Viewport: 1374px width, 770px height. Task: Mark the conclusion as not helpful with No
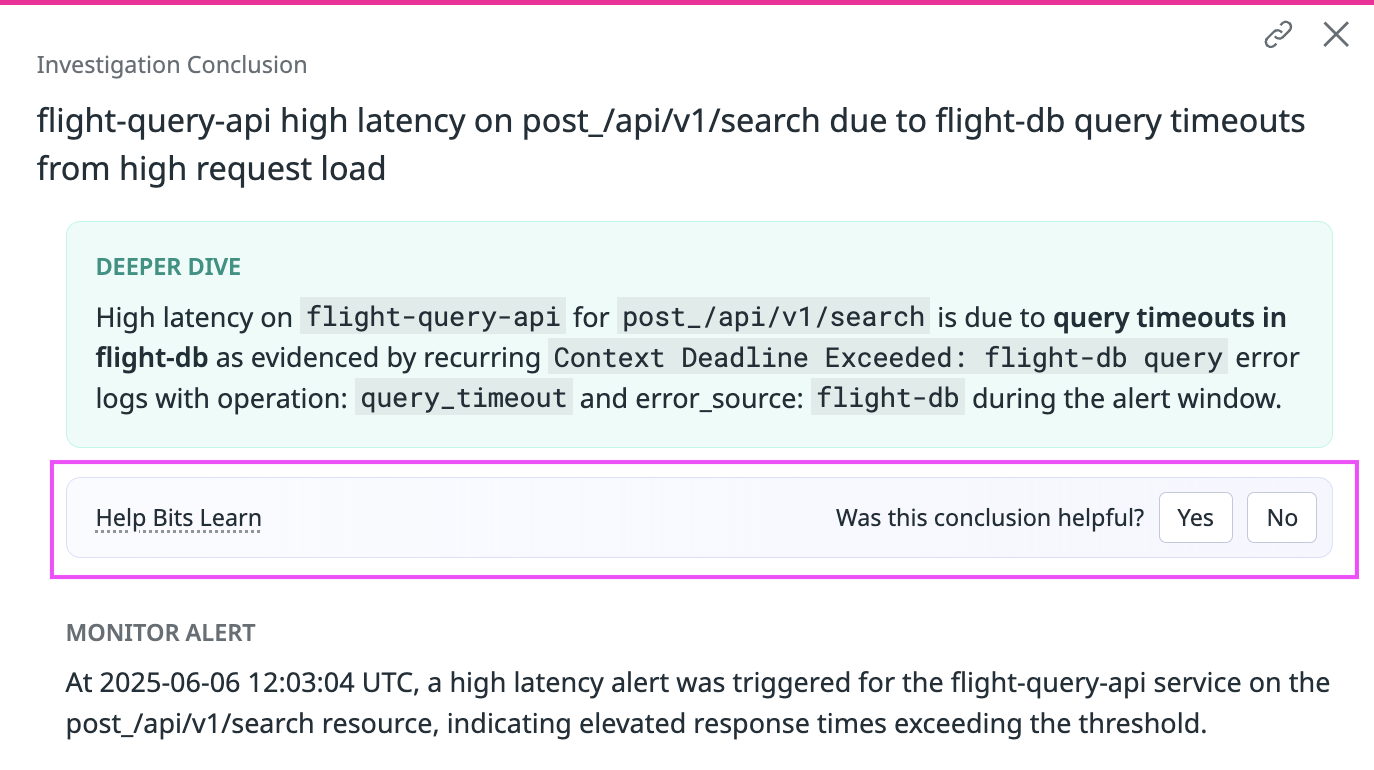point(1281,518)
